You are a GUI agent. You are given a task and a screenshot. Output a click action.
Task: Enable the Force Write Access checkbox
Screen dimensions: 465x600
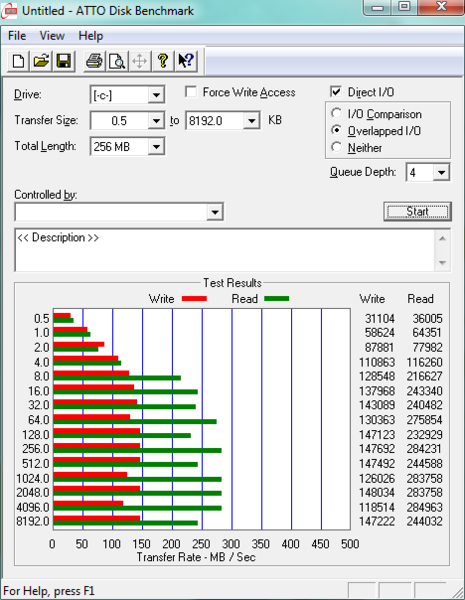coord(191,92)
